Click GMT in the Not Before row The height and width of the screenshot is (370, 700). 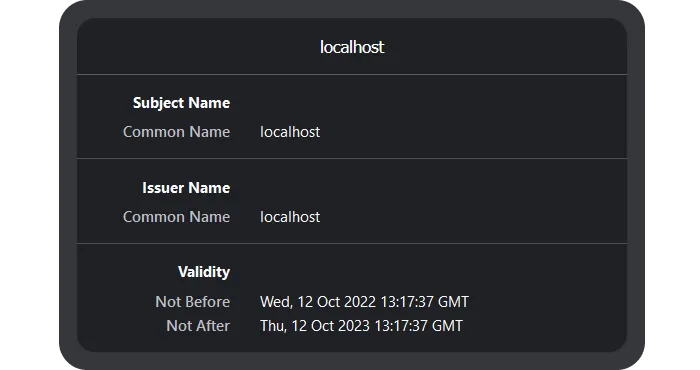coord(453,302)
